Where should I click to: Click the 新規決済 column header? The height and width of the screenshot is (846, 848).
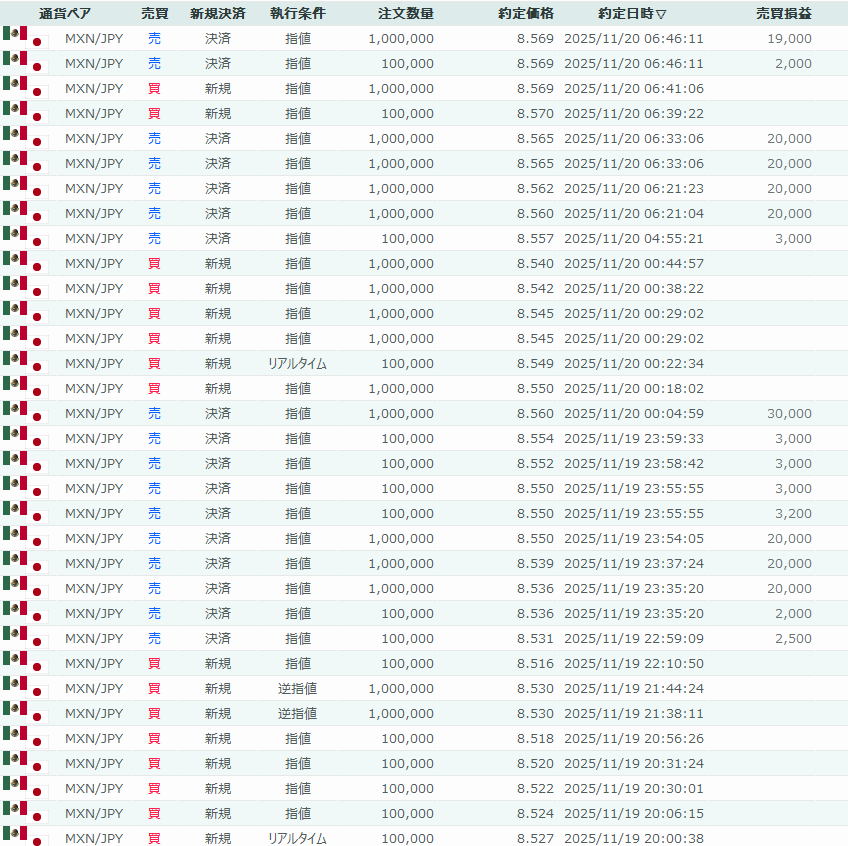tap(217, 14)
